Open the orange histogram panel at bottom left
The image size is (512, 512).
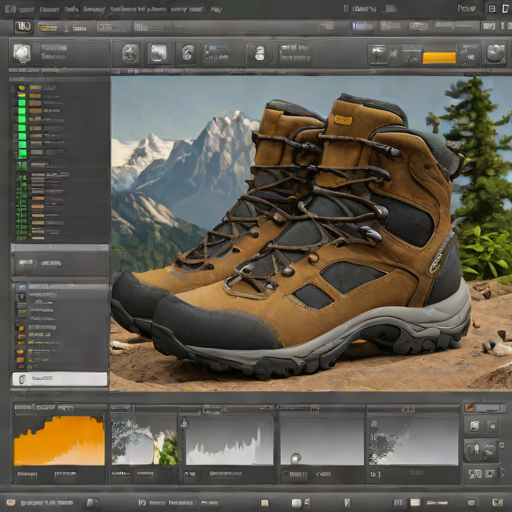click(59, 440)
